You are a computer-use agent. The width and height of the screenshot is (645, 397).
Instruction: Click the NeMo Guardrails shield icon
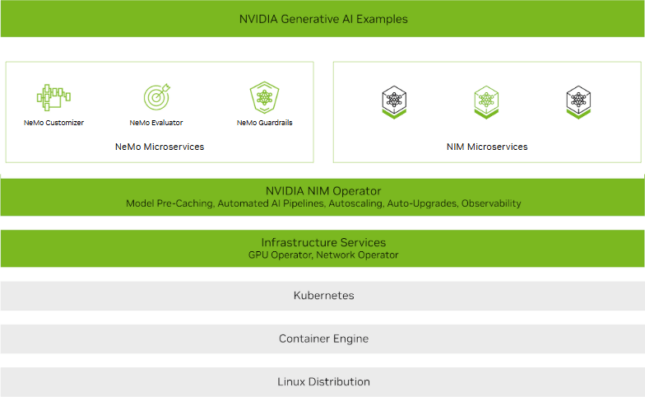[264, 98]
